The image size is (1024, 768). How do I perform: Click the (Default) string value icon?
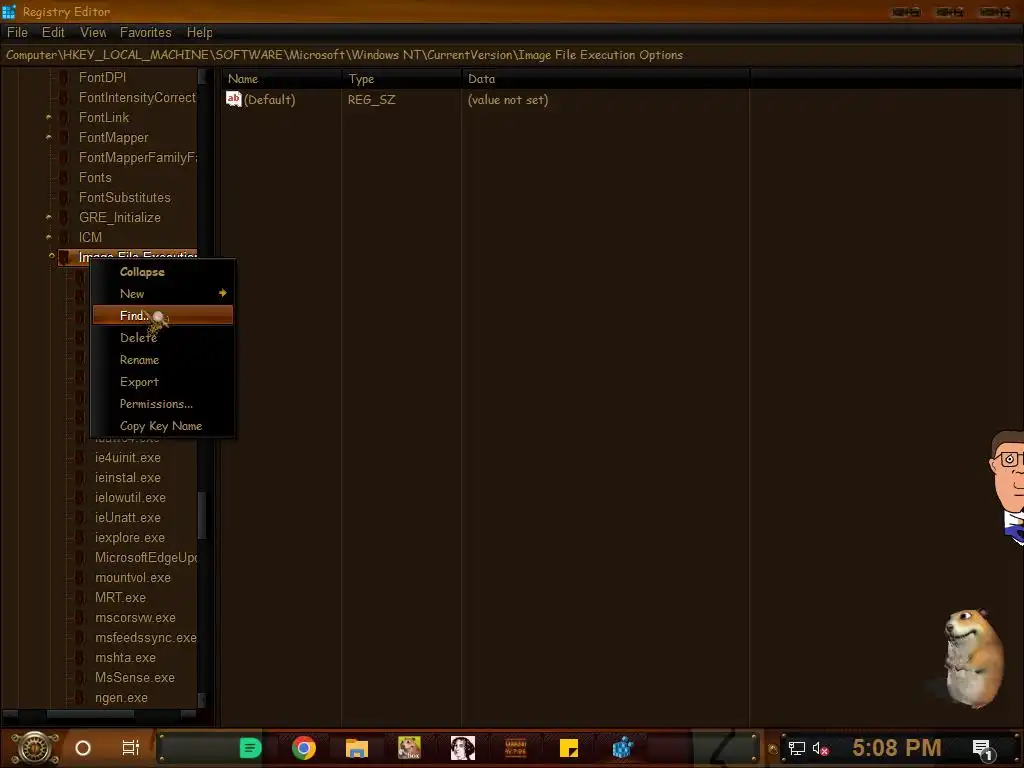tap(234, 99)
